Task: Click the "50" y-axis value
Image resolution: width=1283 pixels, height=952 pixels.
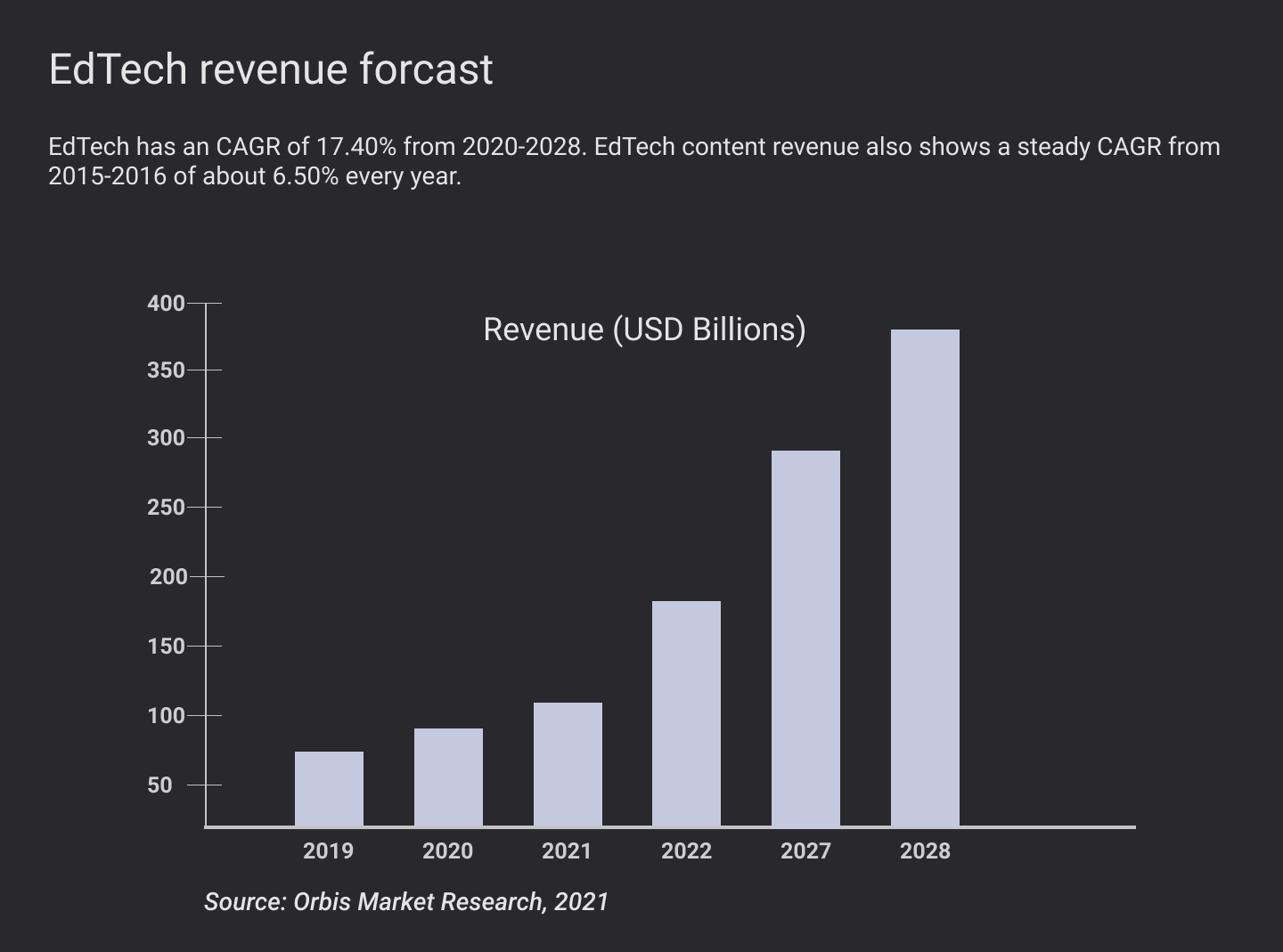Action: [160, 785]
